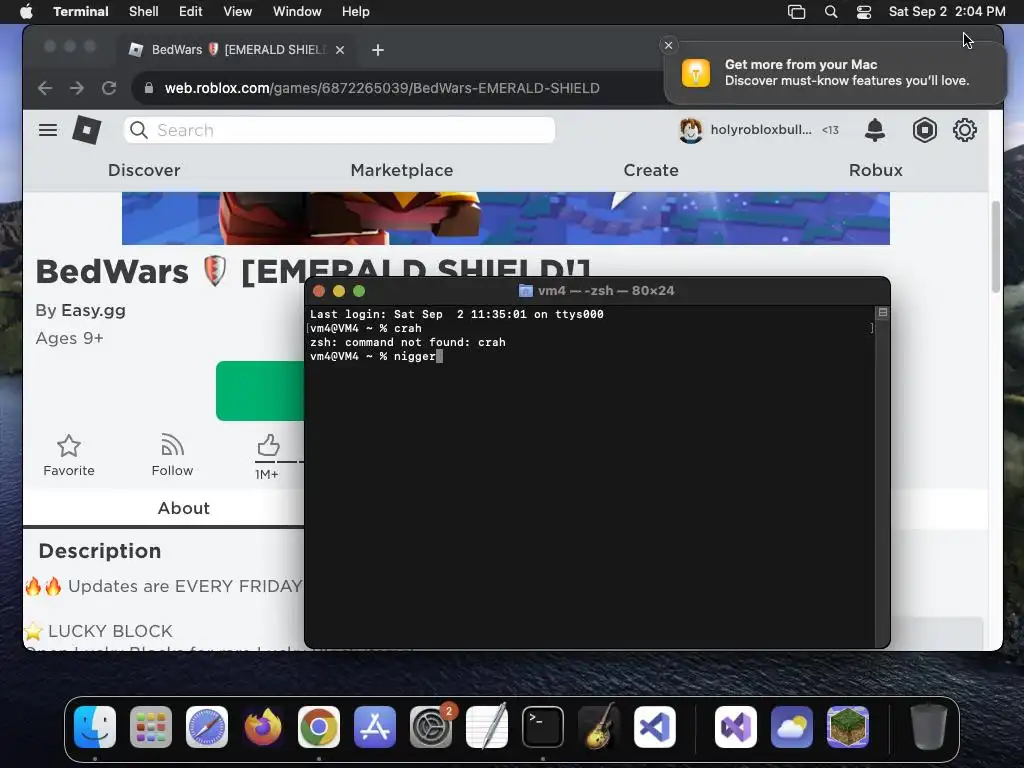
Task: Open the Easy.gg creator link
Action: [x=93, y=310]
